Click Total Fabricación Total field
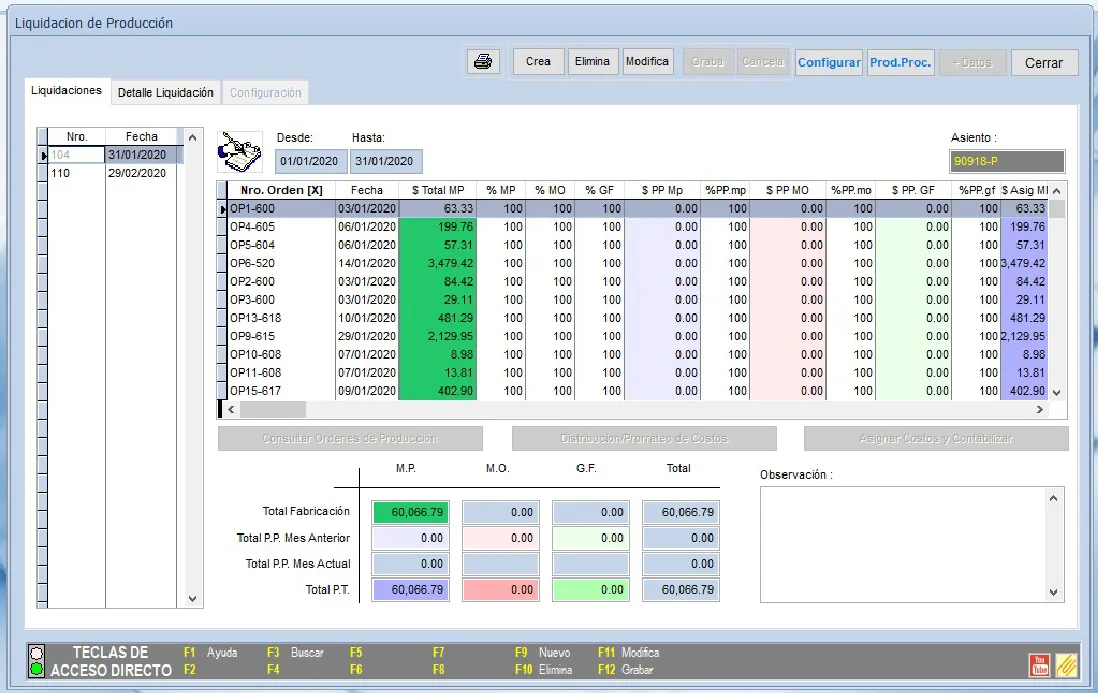The image size is (1099, 694). (x=681, y=512)
